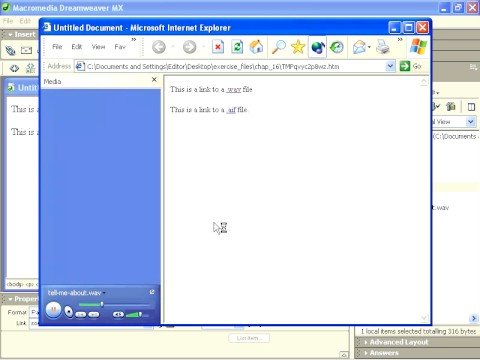This screenshot has height=360, width=480.
Task: Stop page loading with red X icon
Action: coord(218,47)
